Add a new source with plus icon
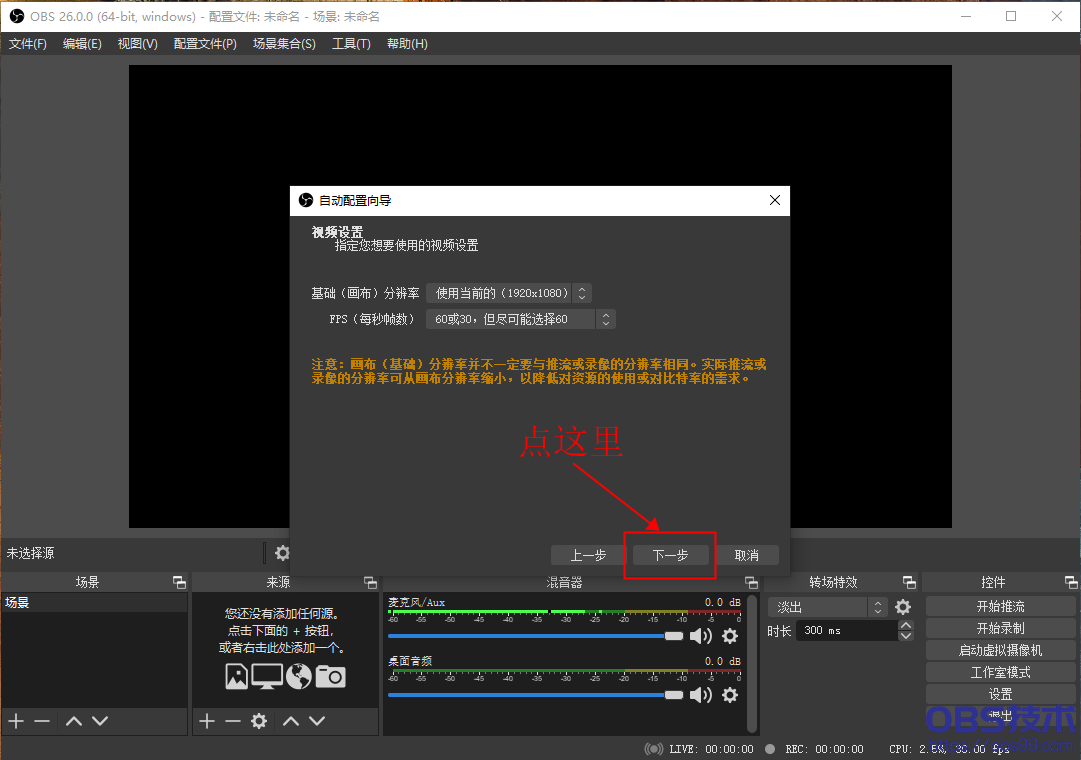The image size is (1081, 760). tap(207, 721)
